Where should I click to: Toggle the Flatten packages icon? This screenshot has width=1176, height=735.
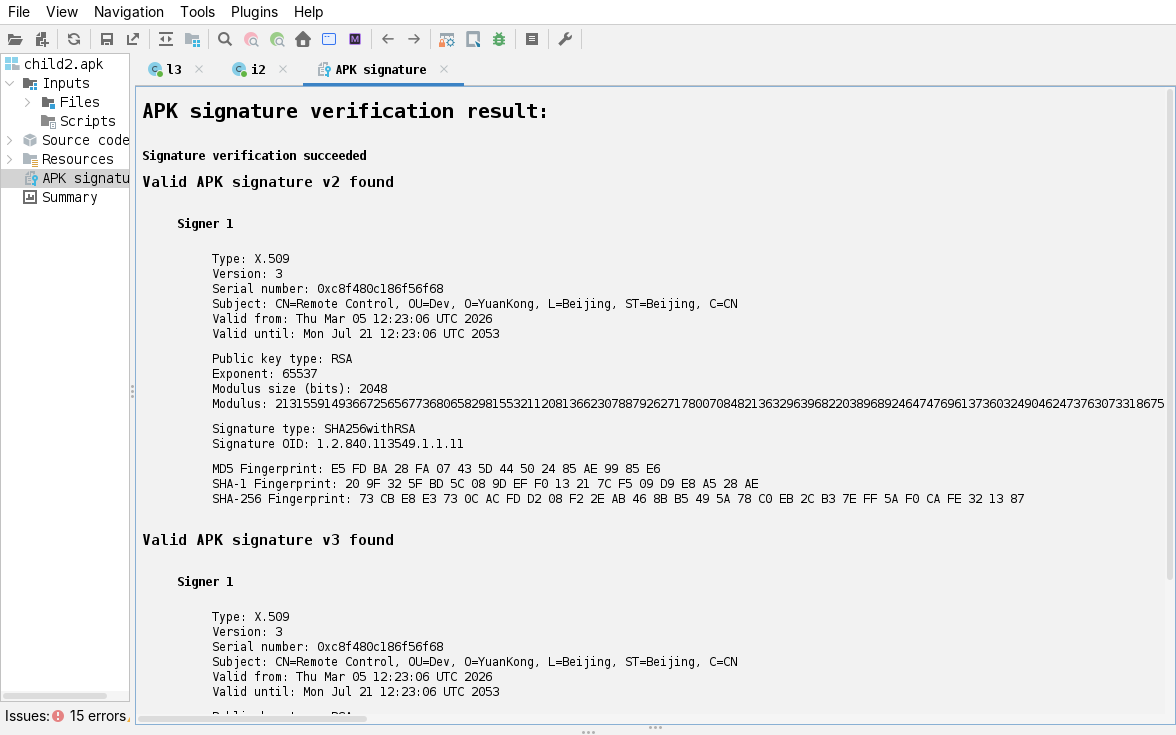[193, 40]
